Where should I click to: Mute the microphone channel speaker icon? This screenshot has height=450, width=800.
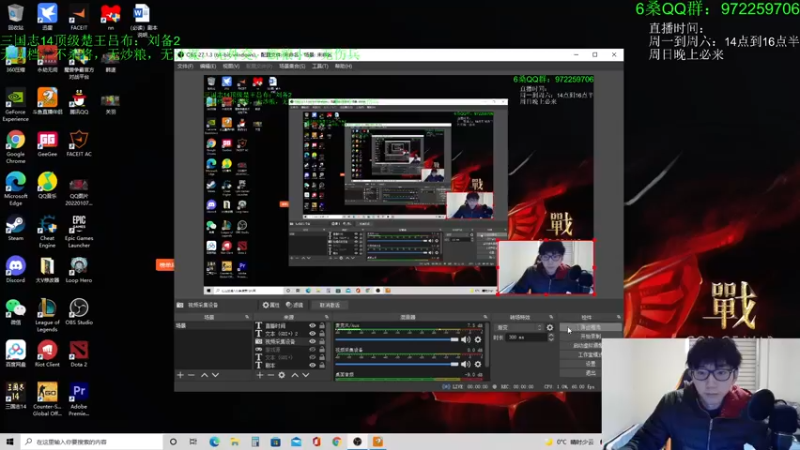pos(466,339)
